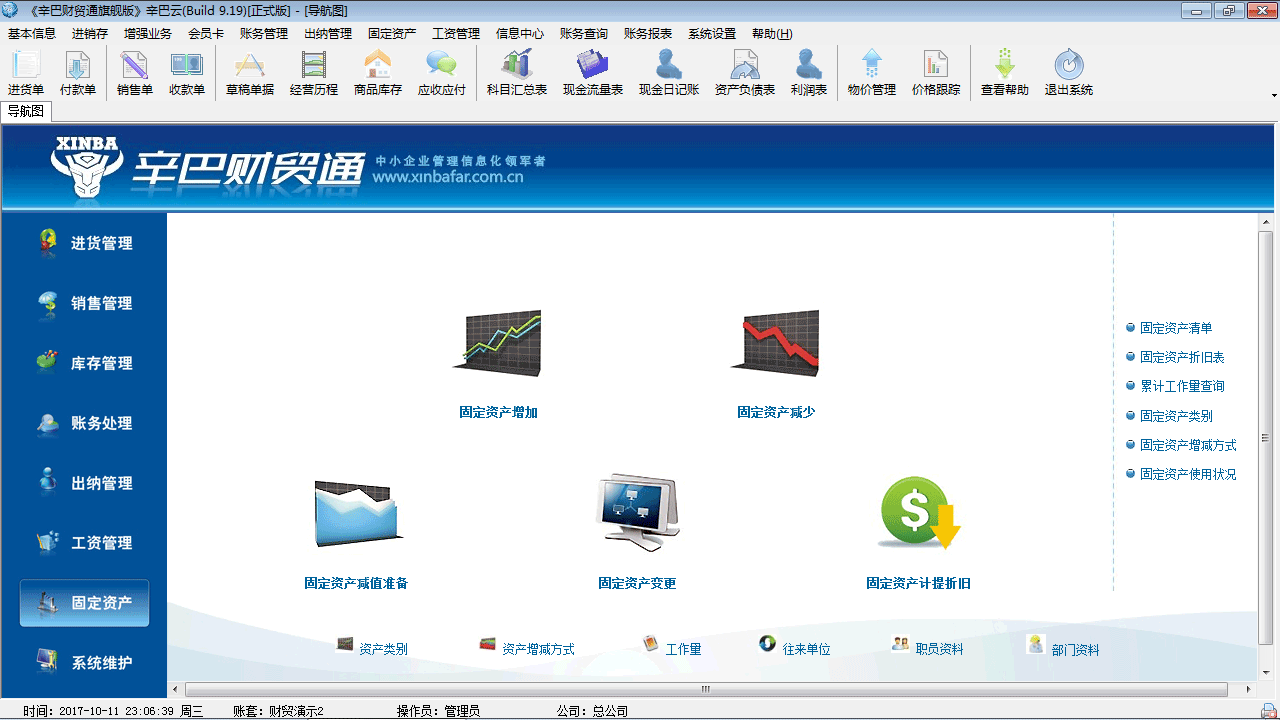1280x720 pixels.
Task: Open 商品库存 house icon
Action: [x=378, y=73]
